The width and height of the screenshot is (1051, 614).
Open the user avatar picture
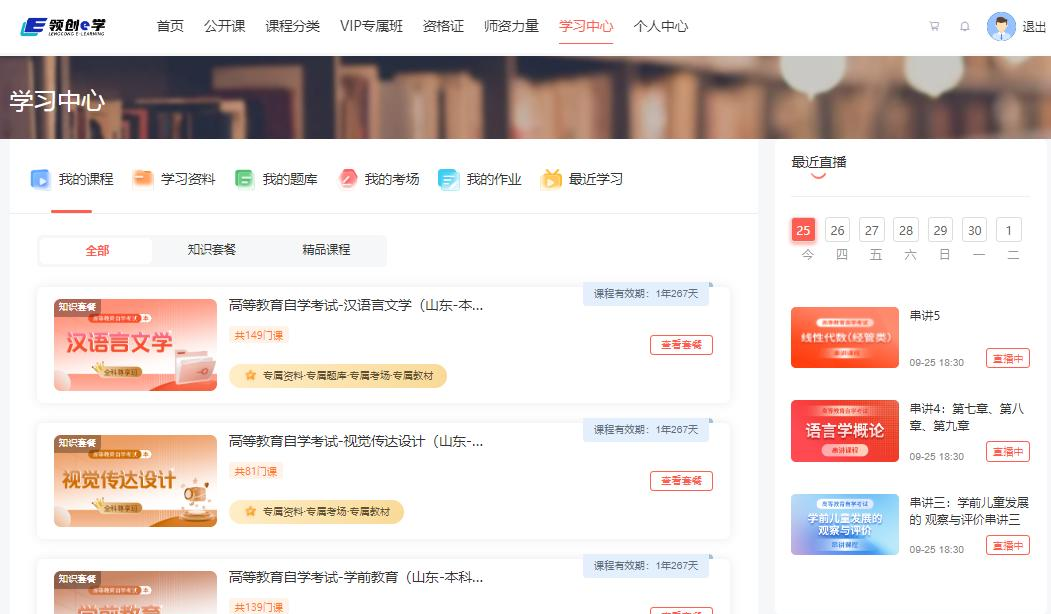[x=999, y=27]
